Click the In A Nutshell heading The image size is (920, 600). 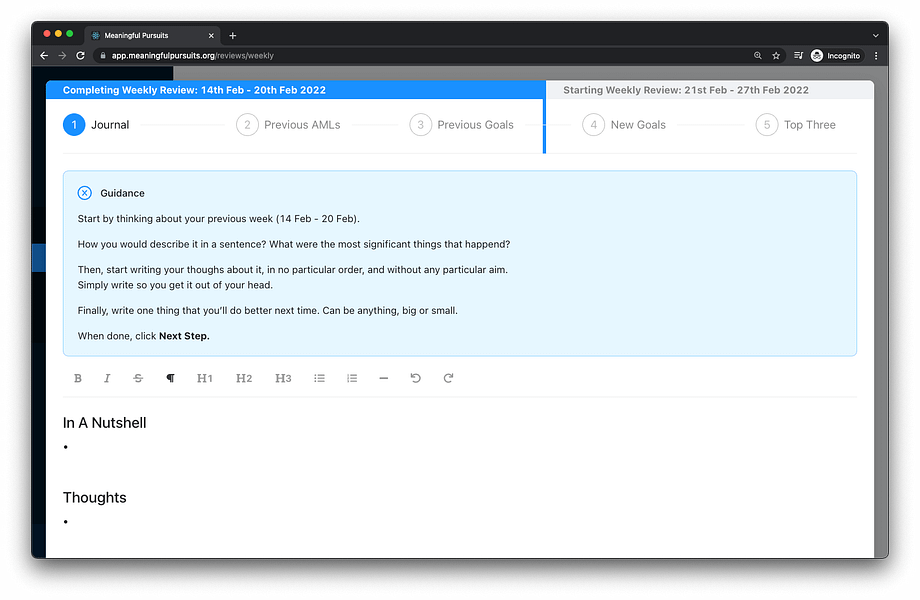104,423
